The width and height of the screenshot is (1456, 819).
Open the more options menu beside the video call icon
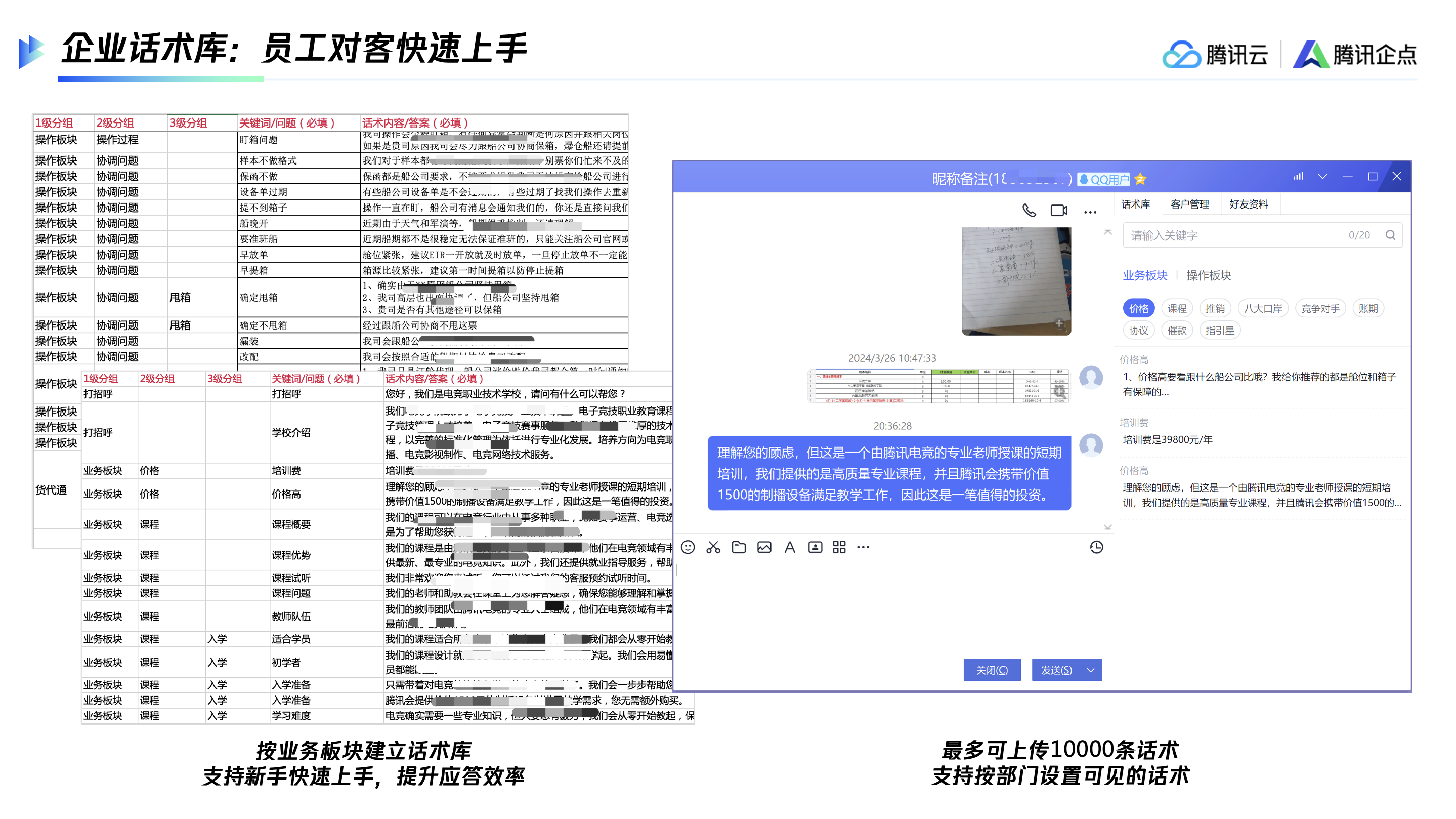(x=1090, y=212)
